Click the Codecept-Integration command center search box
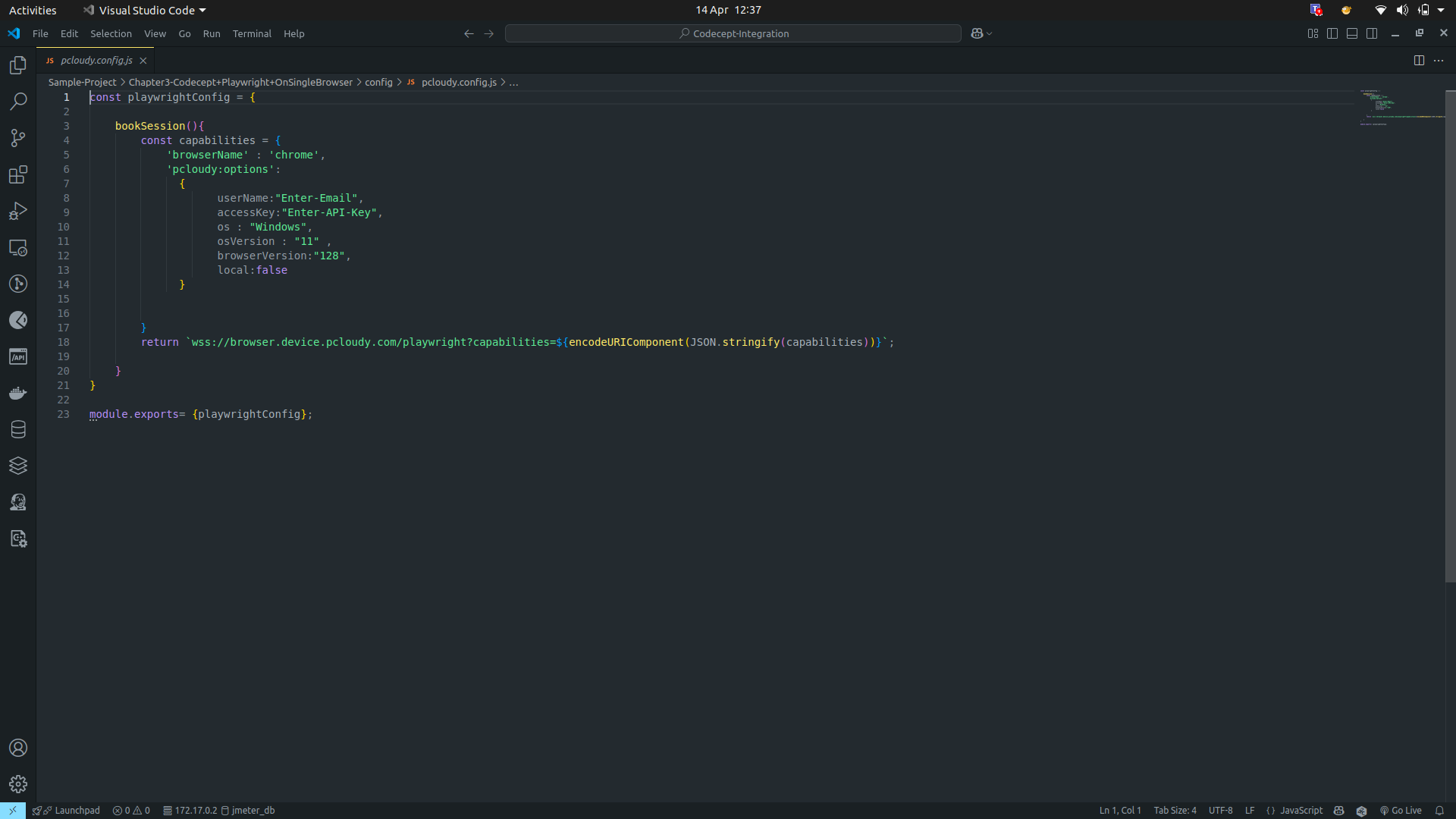The image size is (1456, 819). pyautogui.click(x=733, y=33)
